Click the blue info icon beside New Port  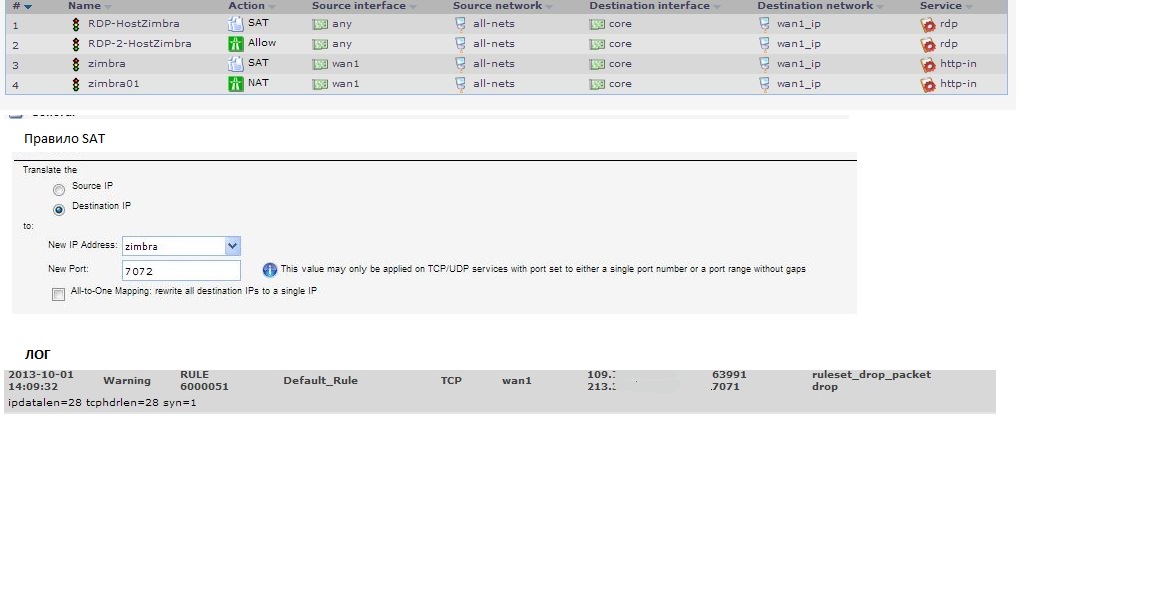[x=269, y=270]
